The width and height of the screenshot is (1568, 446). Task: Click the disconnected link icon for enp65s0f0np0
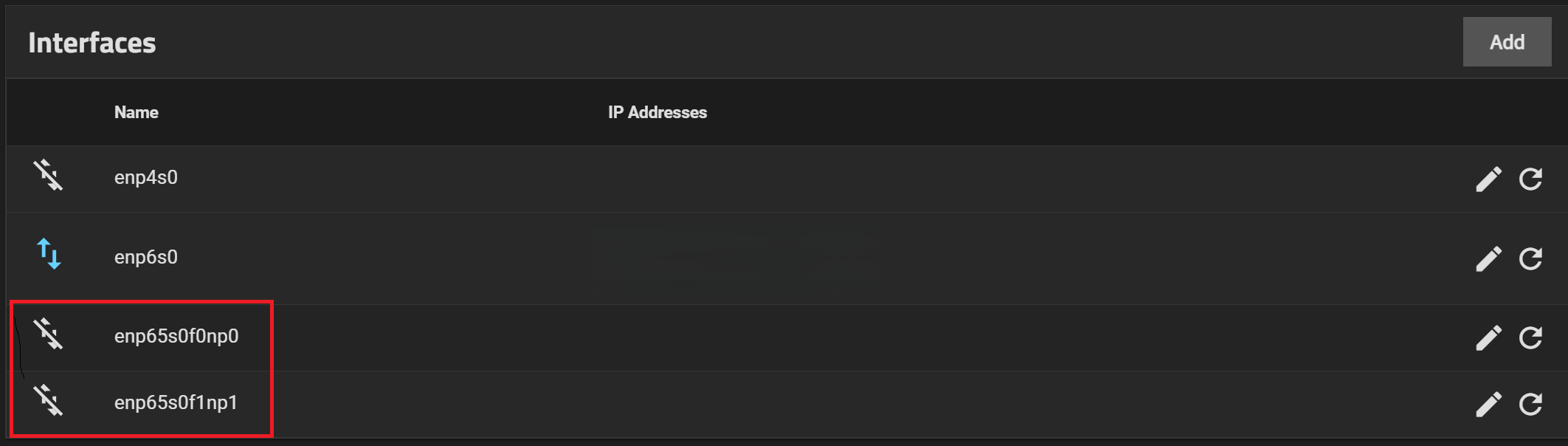pos(48,334)
